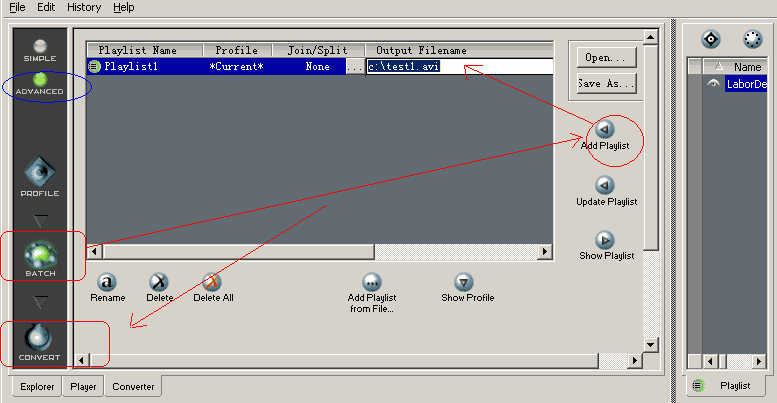Switch to the Player tab
Screen dimensions: 777x403
83,385
